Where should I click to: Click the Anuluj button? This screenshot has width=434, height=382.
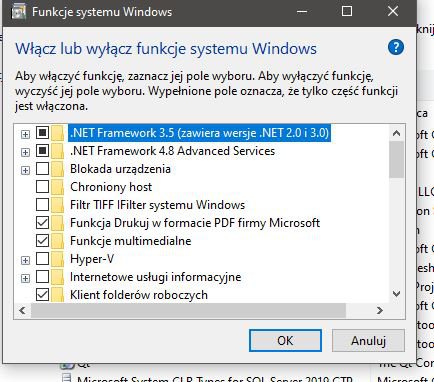tap(368, 341)
